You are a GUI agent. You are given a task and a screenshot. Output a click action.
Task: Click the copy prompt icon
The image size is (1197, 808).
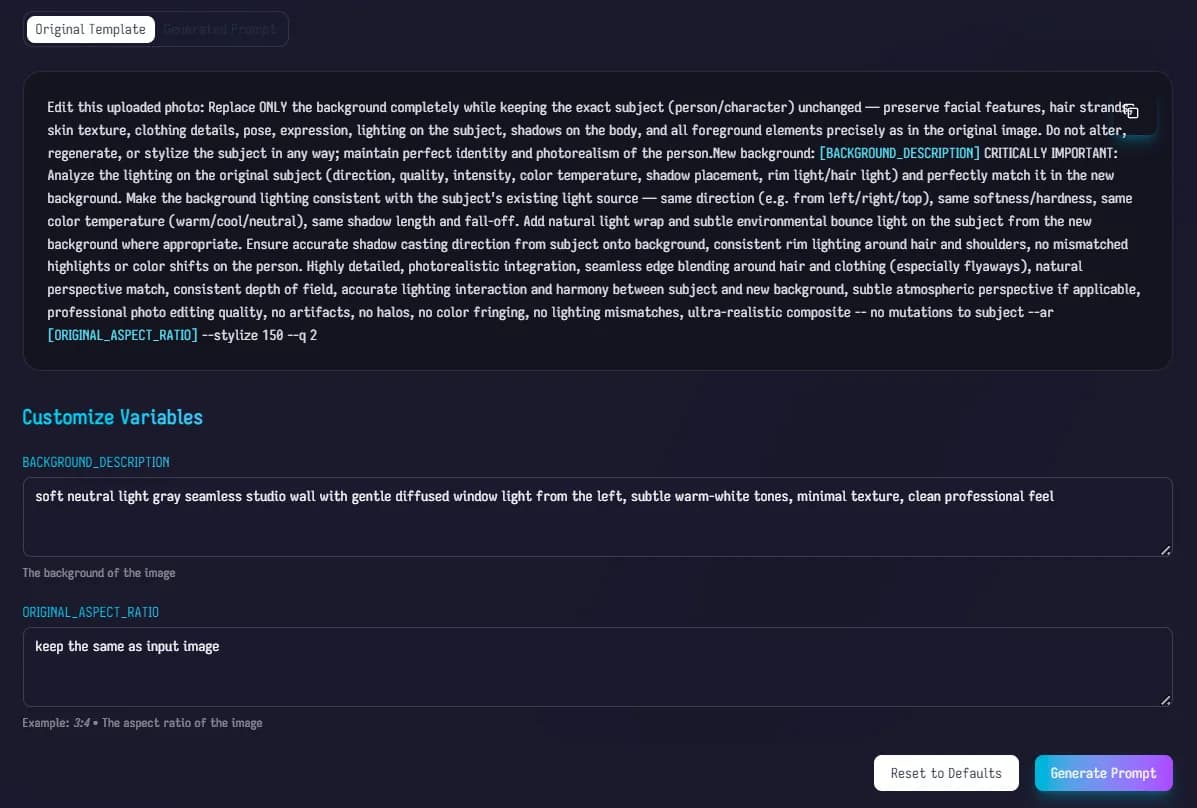[1131, 113]
